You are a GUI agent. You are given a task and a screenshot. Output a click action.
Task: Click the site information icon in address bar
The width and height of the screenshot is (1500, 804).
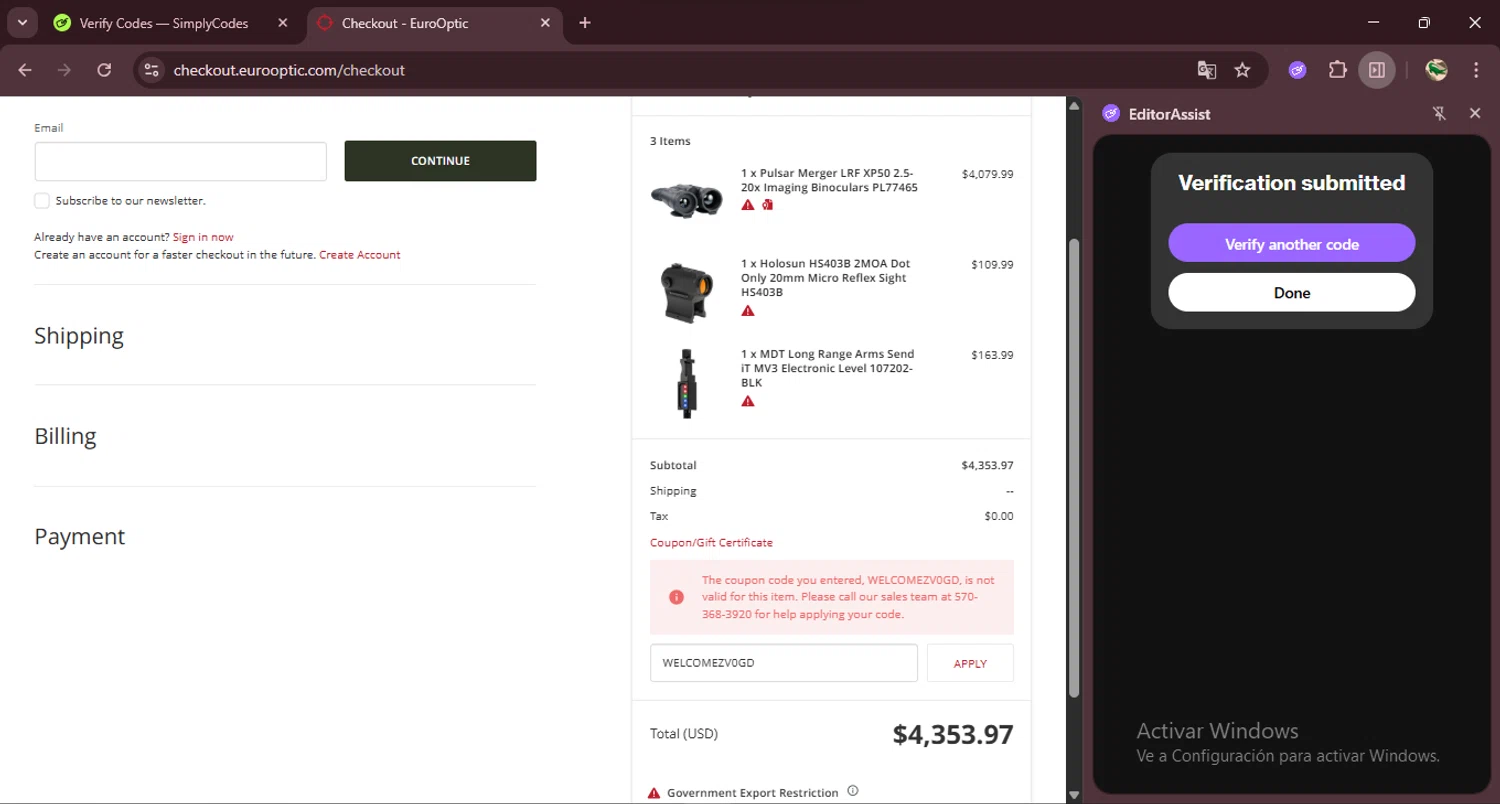(x=151, y=70)
